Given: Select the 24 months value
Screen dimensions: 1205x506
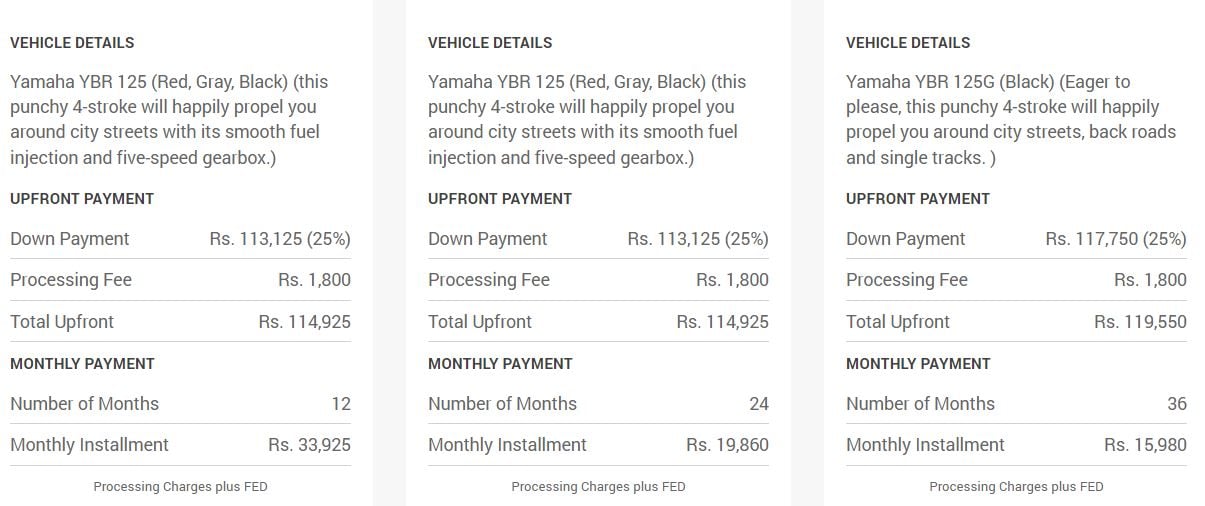Looking at the screenshot, I should (x=759, y=404).
